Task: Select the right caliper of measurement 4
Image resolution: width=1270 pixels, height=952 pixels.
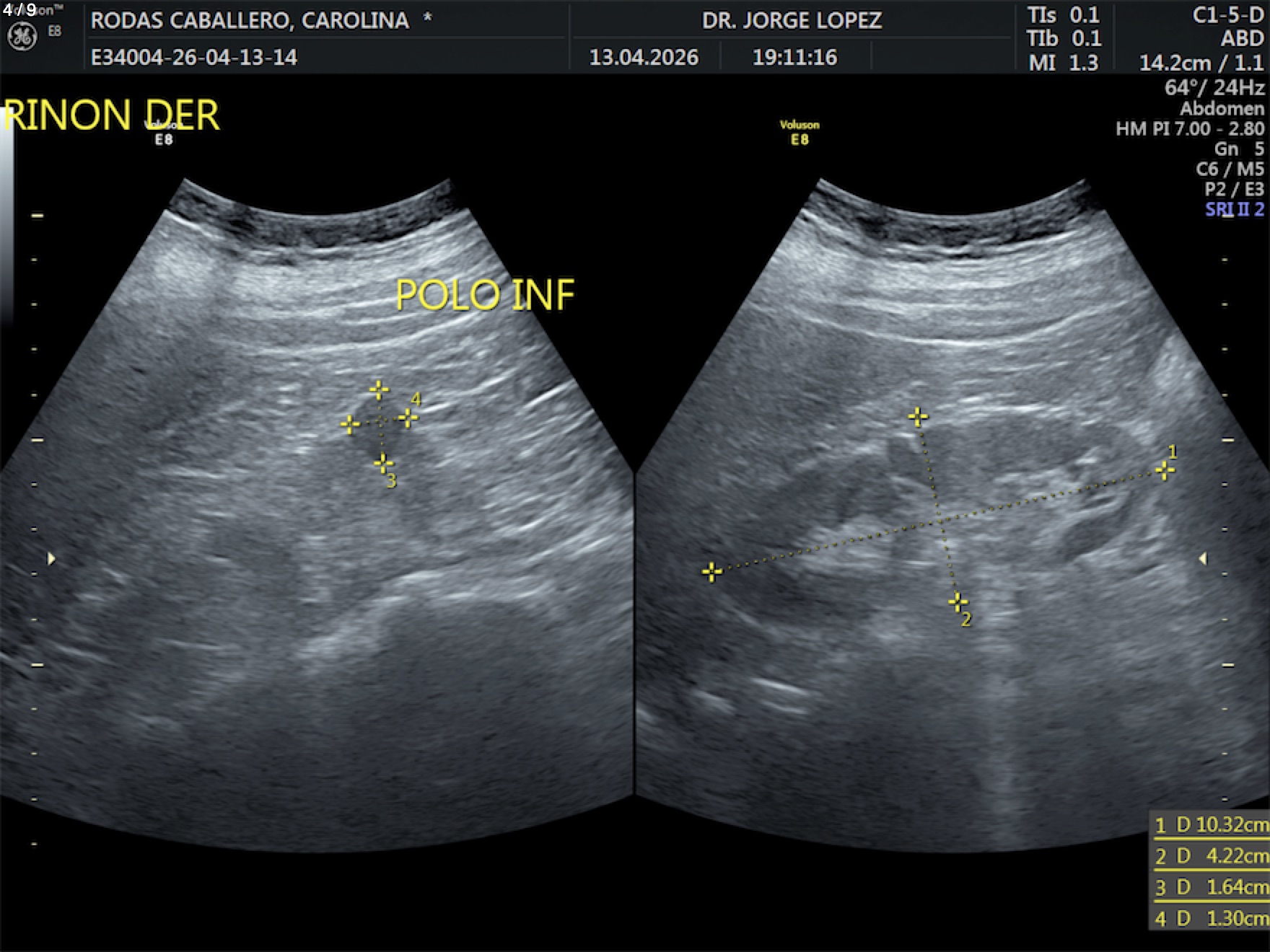Action: [408, 418]
